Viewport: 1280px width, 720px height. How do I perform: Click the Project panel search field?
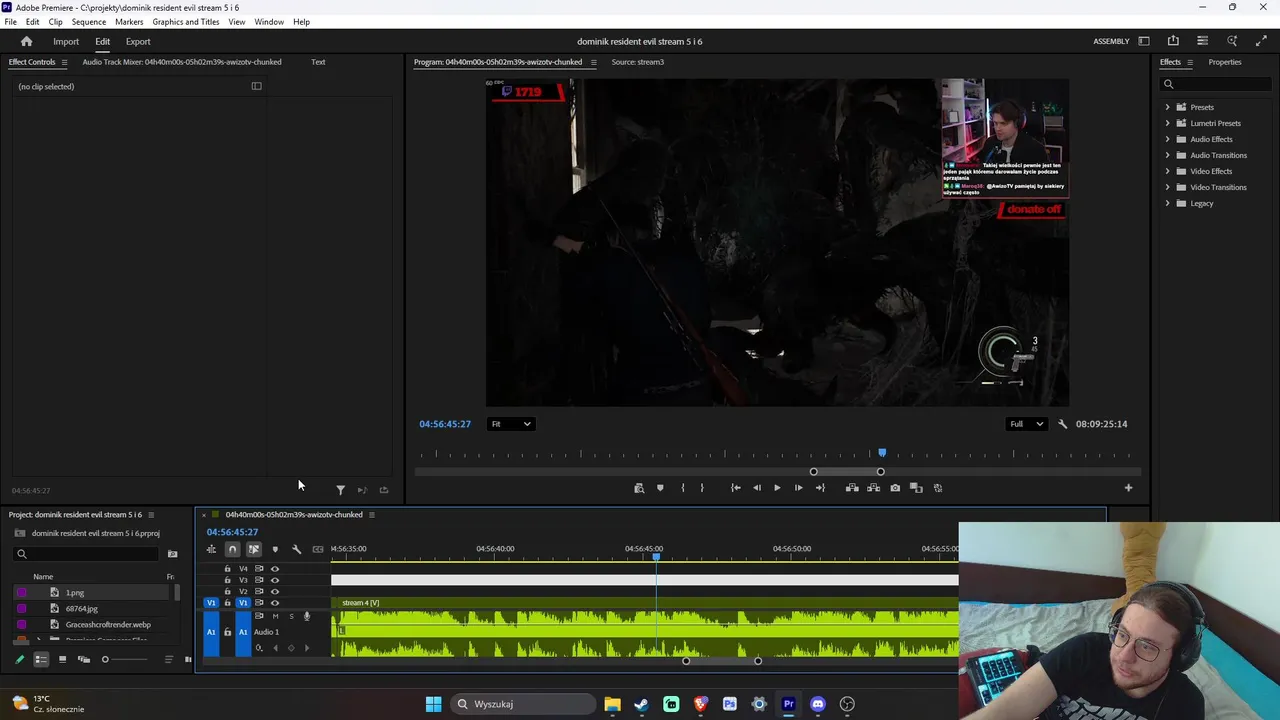point(86,554)
